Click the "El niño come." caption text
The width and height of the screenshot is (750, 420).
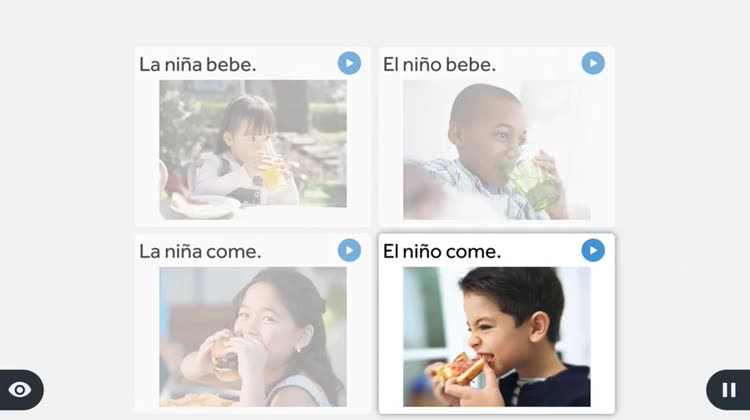click(x=442, y=252)
